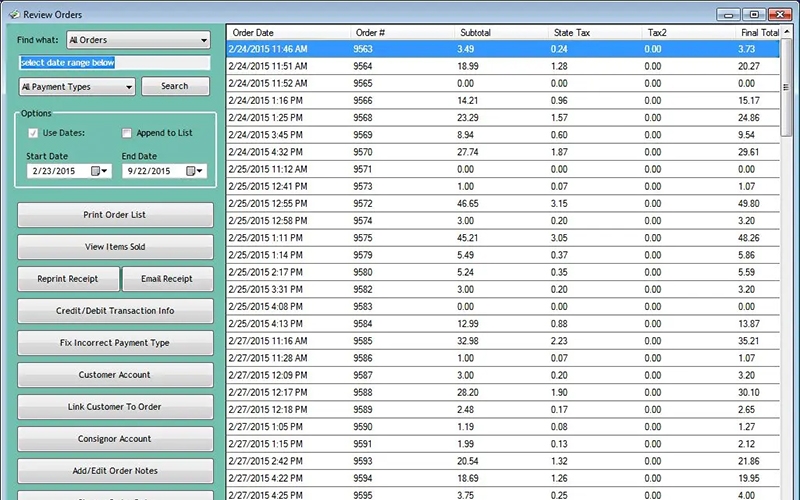800x500 pixels.
Task: Click the Print Order List button
Action: 115,215
